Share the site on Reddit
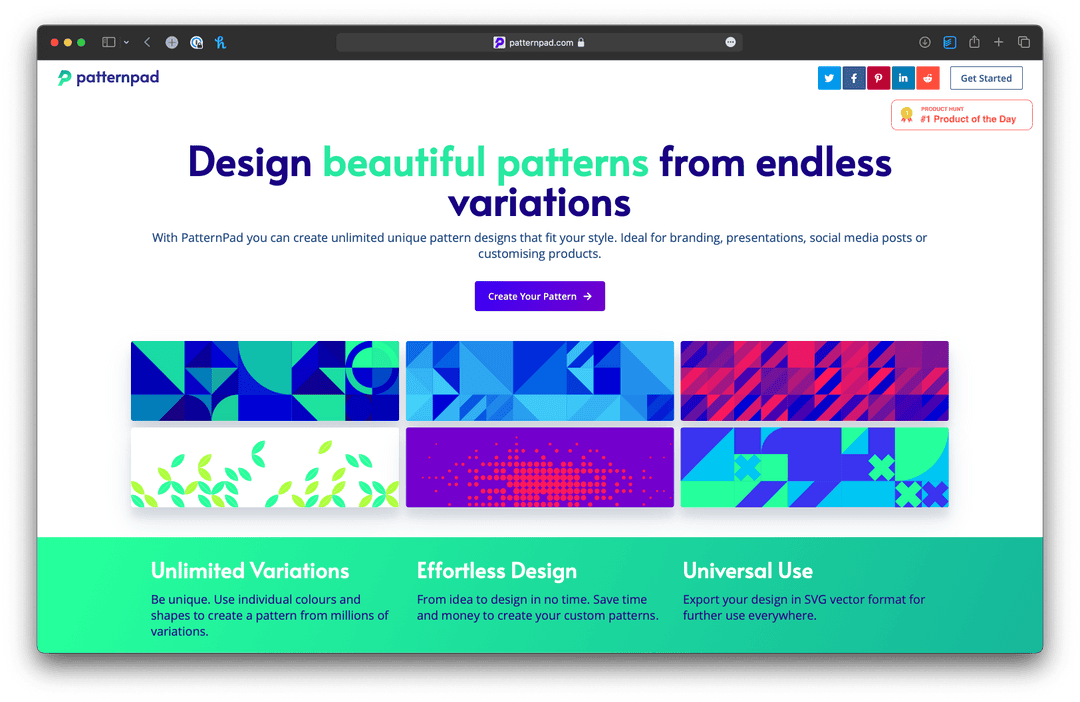Viewport: 1080px width, 702px height. click(928, 77)
